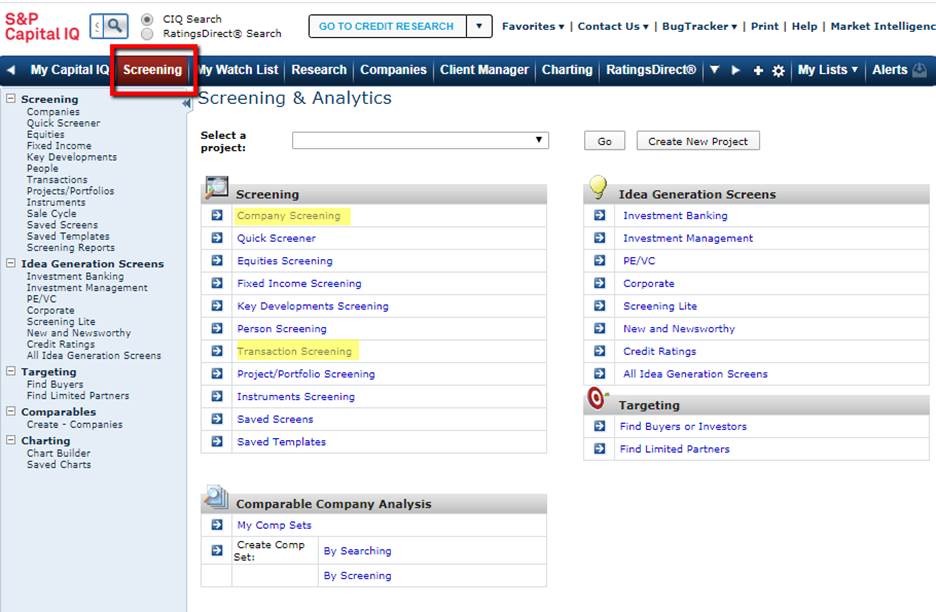This screenshot has height=612, width=936.
Task: Open the Favorites dropdown menu
Action: 532,26
